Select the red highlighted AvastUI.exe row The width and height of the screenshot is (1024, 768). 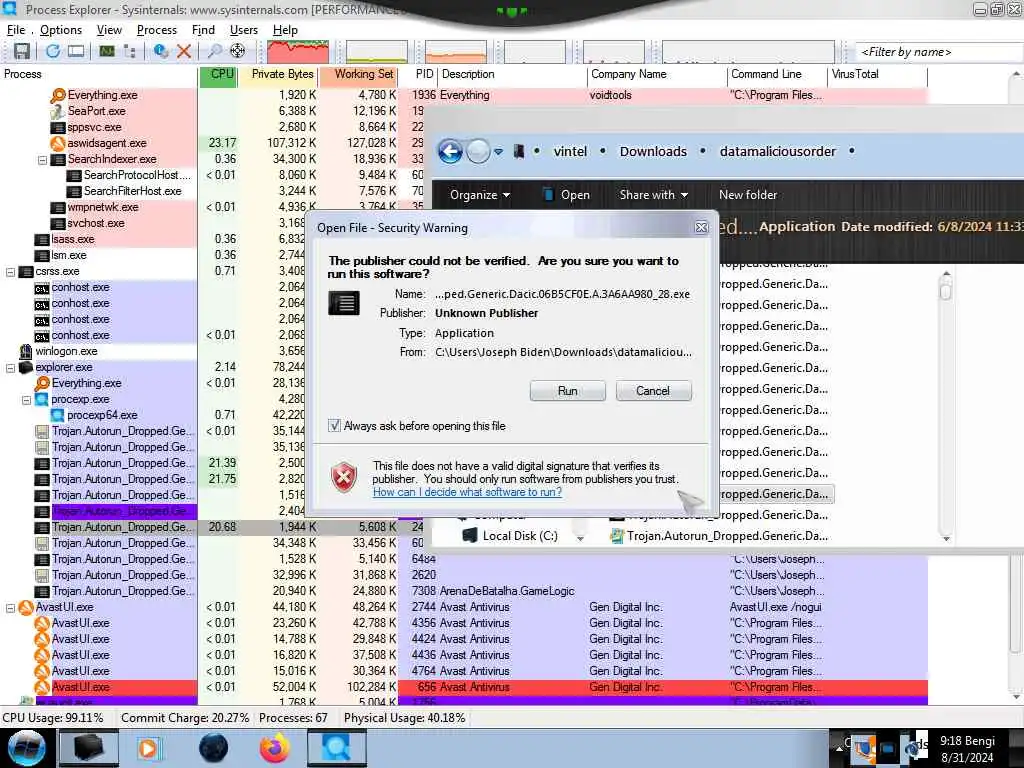(x=464, y=687)
